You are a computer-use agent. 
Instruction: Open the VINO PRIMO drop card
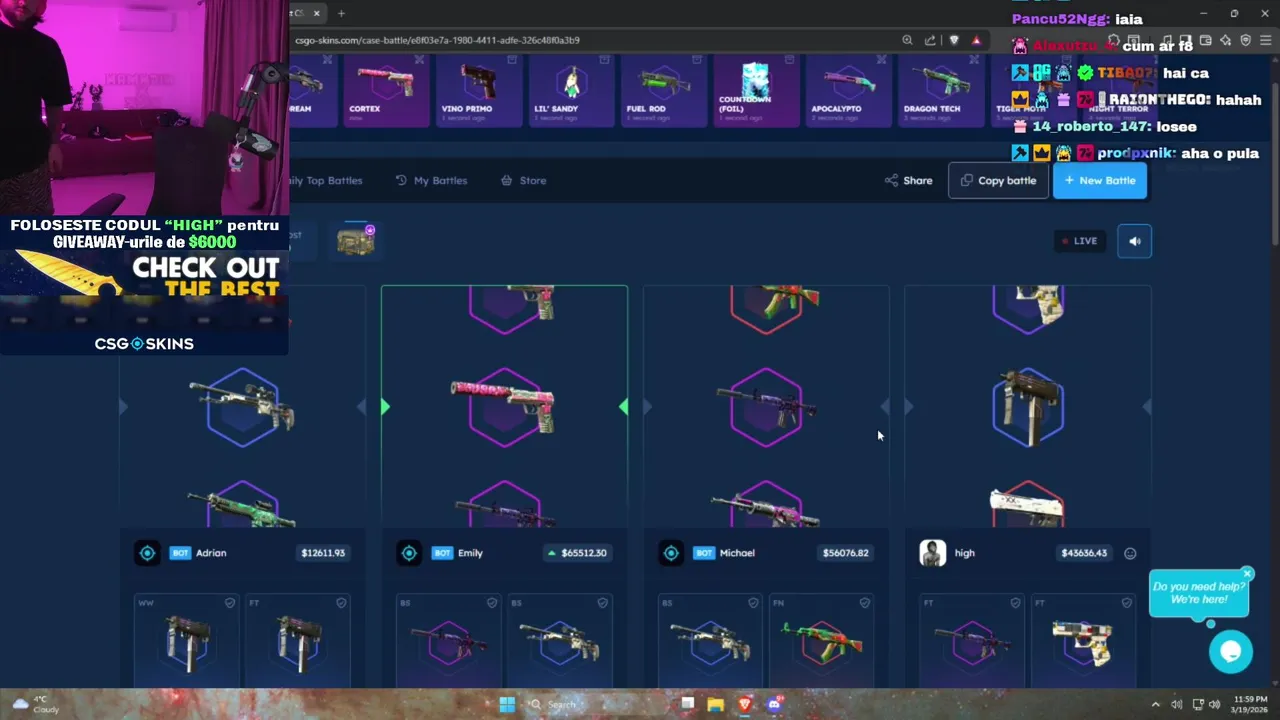tap(479, 91)
